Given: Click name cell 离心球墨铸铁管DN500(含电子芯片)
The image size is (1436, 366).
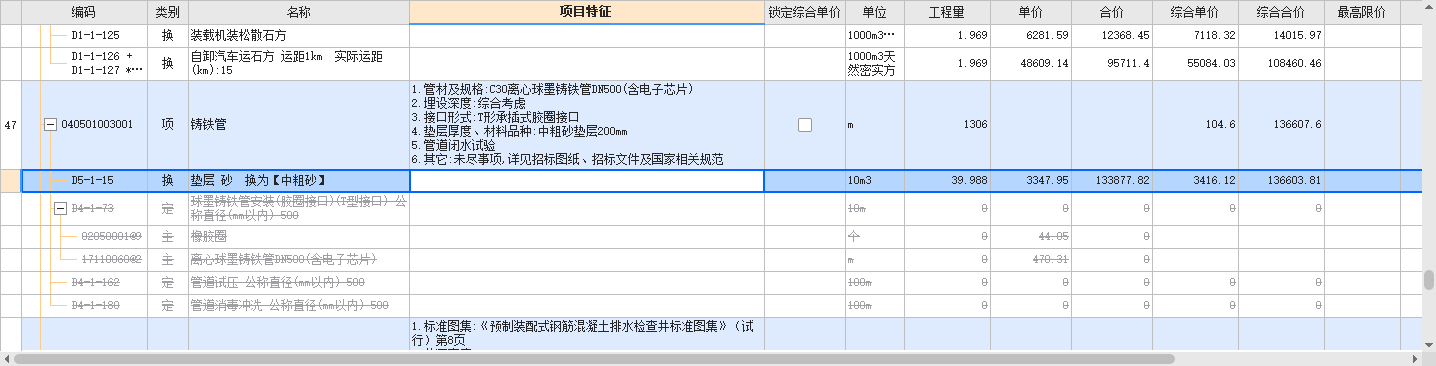Looking at the screenshot, I should 299,259.
